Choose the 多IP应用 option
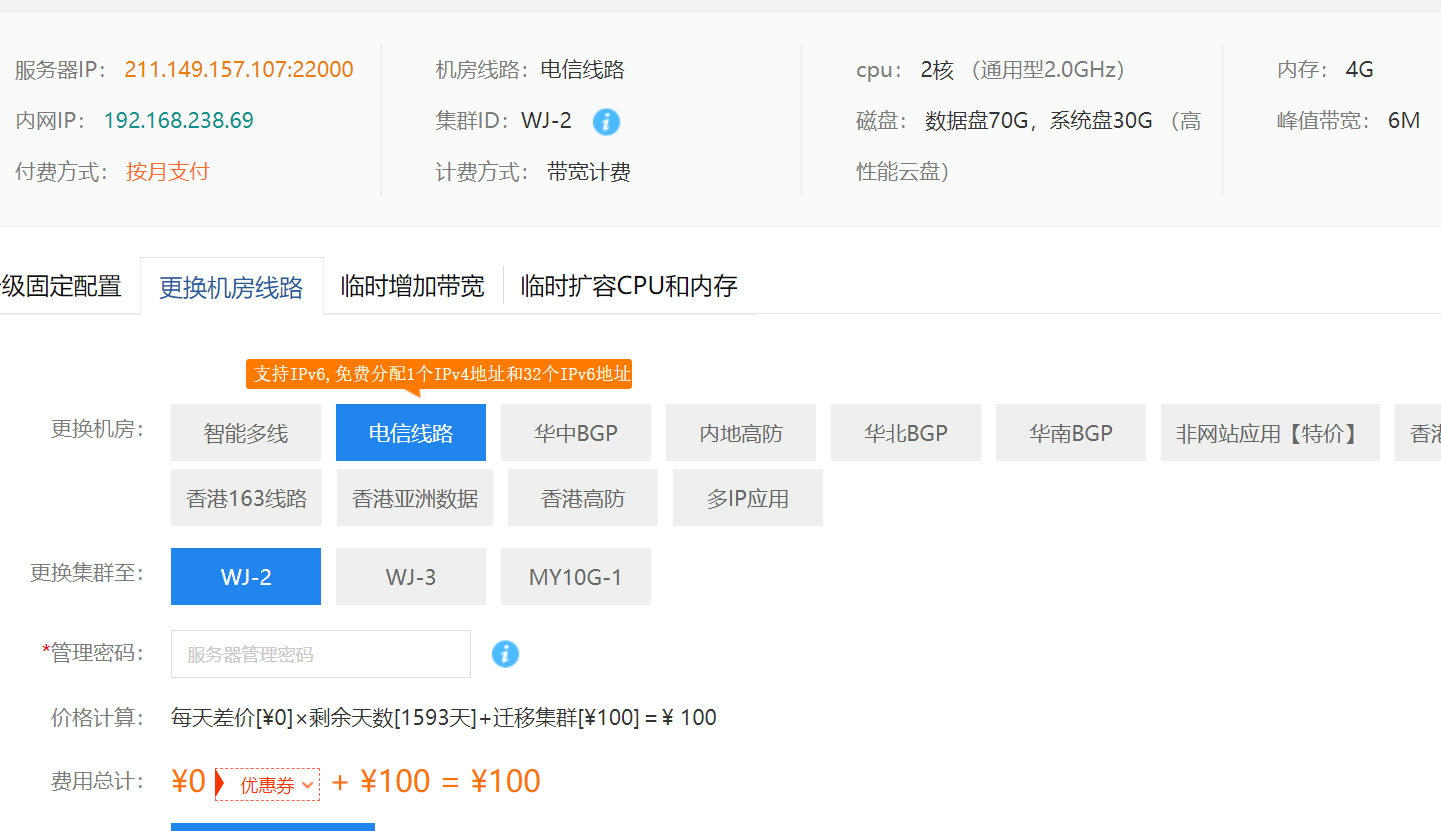This screenshot has width=1441, height=831. [747, 497]
